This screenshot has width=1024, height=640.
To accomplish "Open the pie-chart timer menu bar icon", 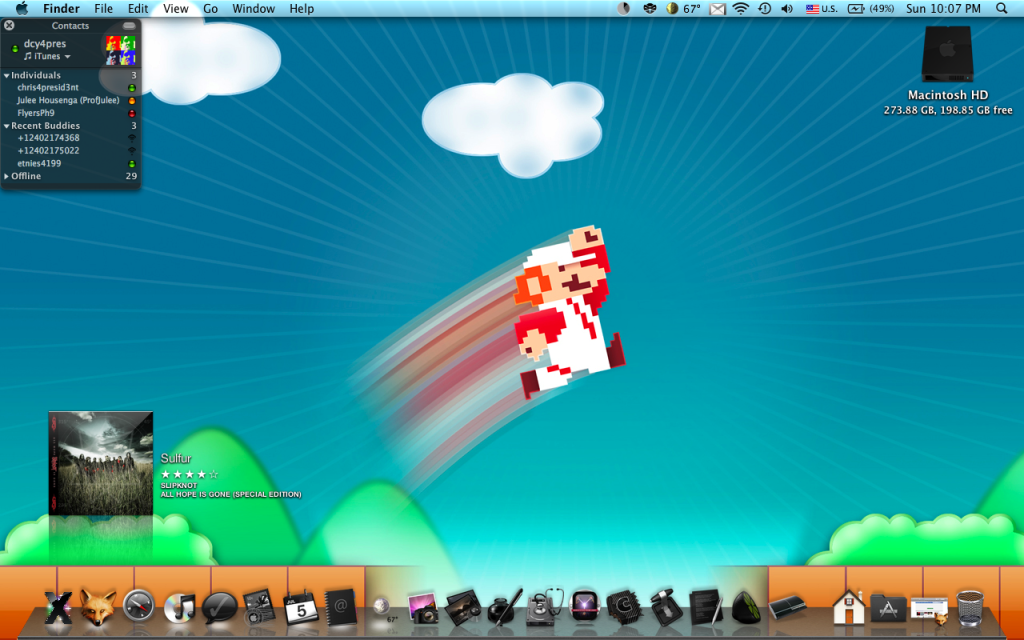I will [624, 8].
